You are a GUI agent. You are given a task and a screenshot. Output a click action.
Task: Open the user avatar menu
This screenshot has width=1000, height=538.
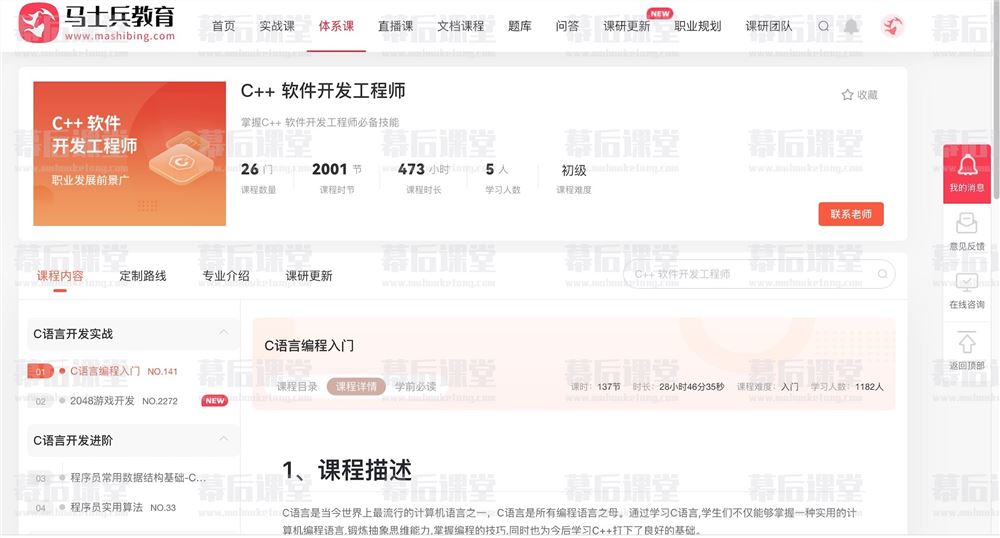pos(892,26)
